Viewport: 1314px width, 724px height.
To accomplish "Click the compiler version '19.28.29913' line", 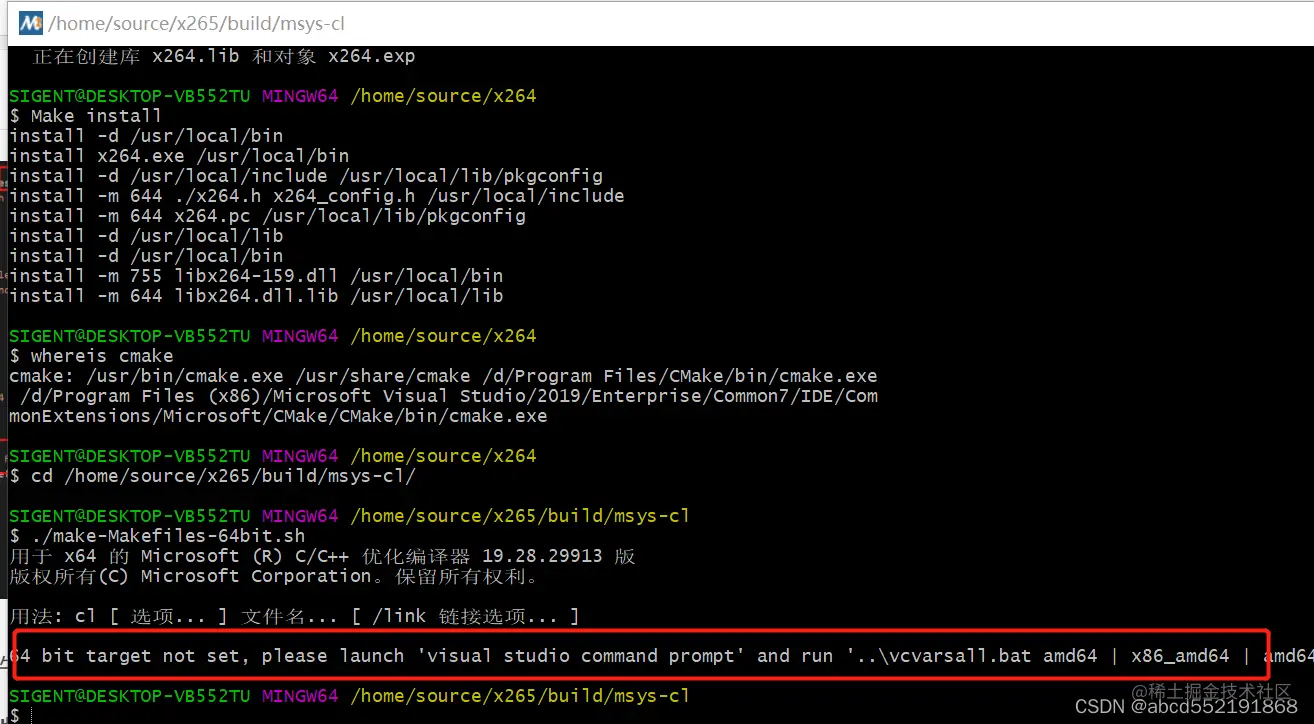I will (322, 556).
